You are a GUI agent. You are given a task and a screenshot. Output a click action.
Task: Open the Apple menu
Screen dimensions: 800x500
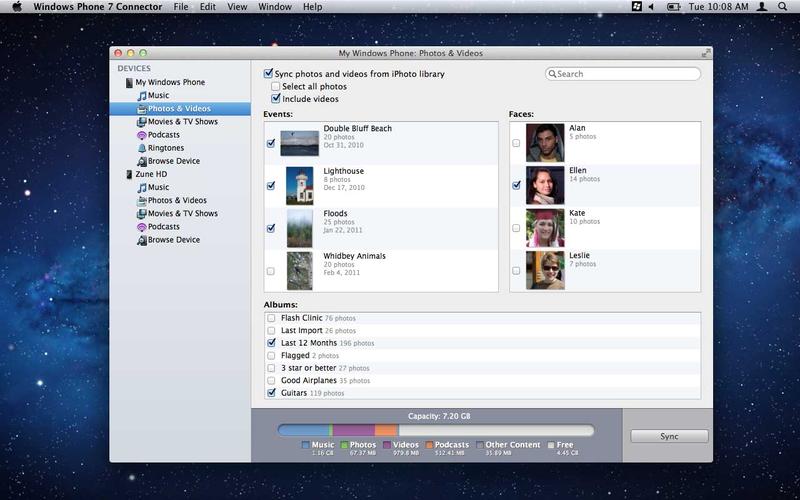(17, 7)
